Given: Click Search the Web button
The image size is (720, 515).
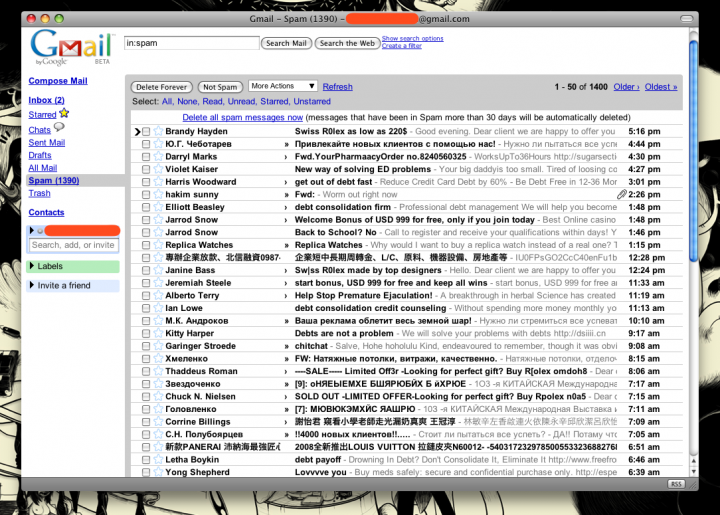Looking at the screenshot, I should tap(347, 43).
